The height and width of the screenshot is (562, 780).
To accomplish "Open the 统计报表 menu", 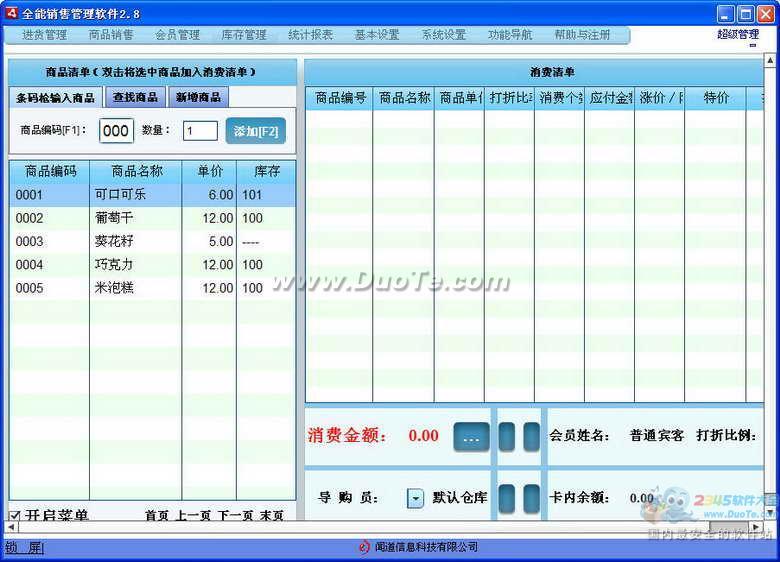I will pyautogui.click(x=310, y=35).
